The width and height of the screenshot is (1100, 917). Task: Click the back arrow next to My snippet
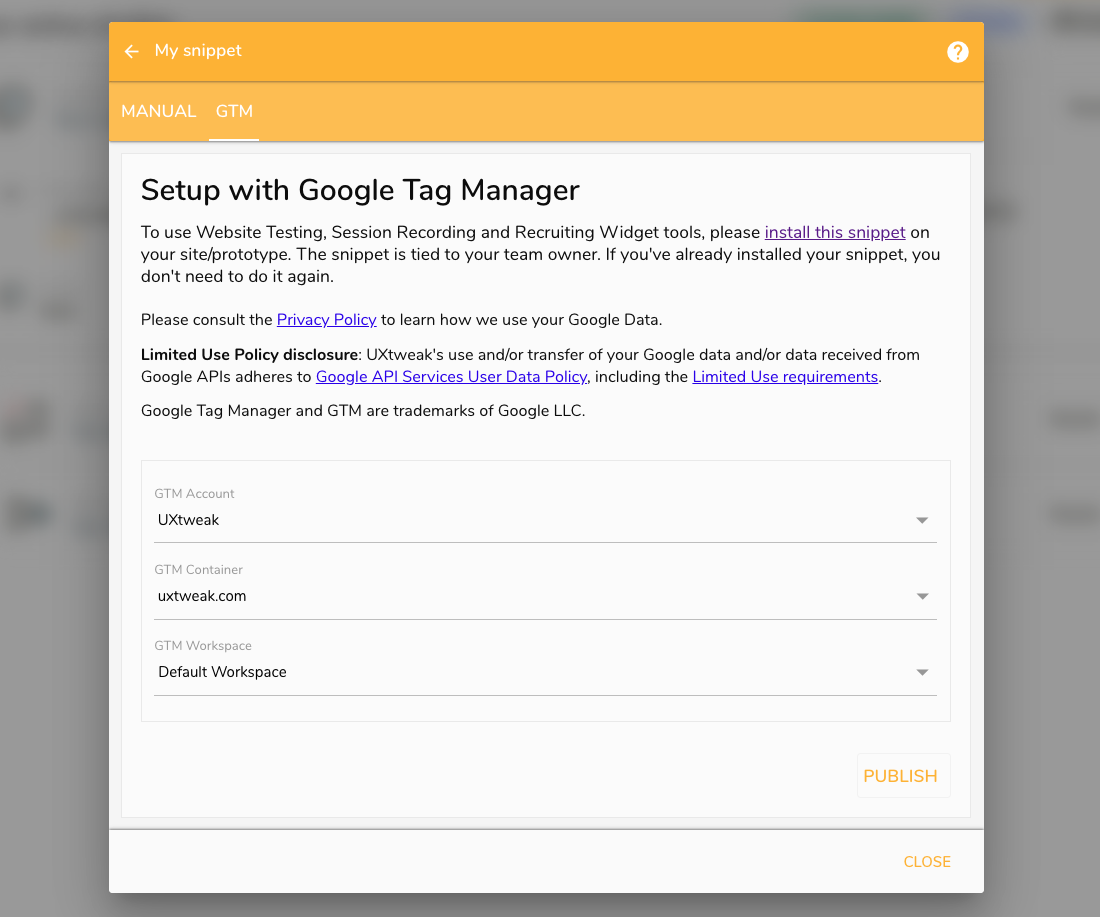coord(131,51)
